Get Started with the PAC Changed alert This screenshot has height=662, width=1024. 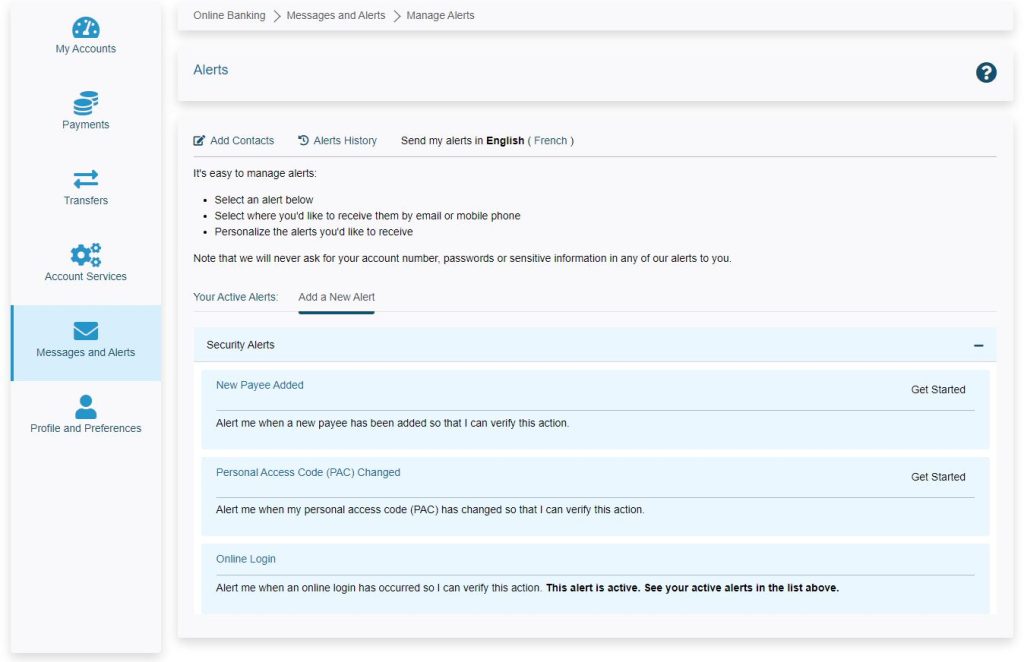click(938, 477)
